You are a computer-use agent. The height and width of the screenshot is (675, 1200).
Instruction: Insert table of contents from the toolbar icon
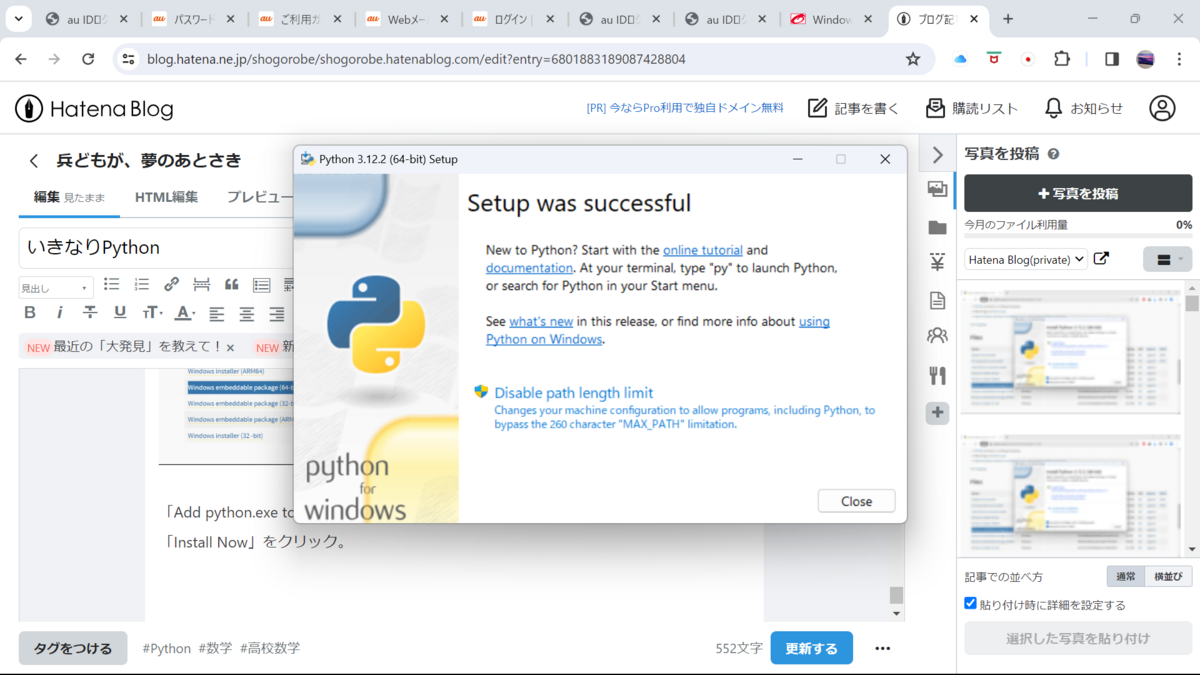[261, 285]
